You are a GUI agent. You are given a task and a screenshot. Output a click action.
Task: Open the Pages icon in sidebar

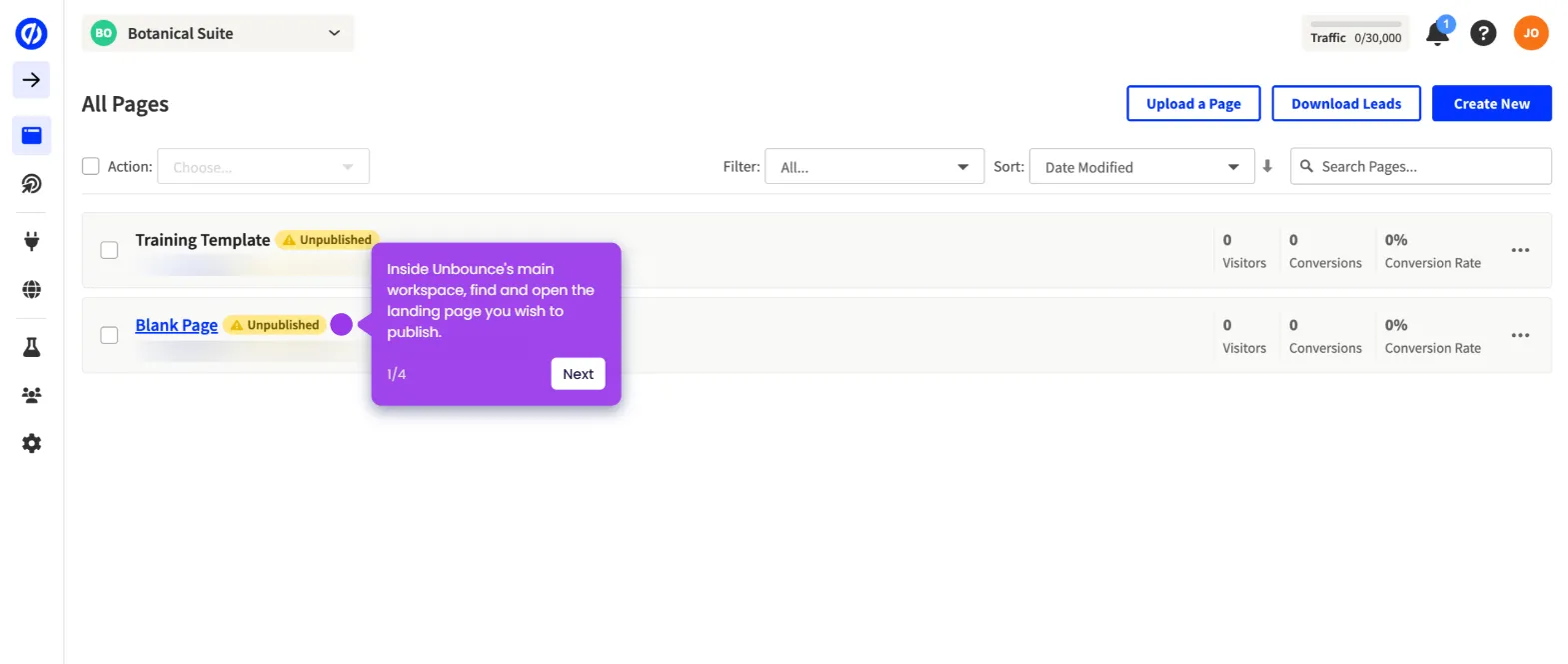tap(31, 135)
